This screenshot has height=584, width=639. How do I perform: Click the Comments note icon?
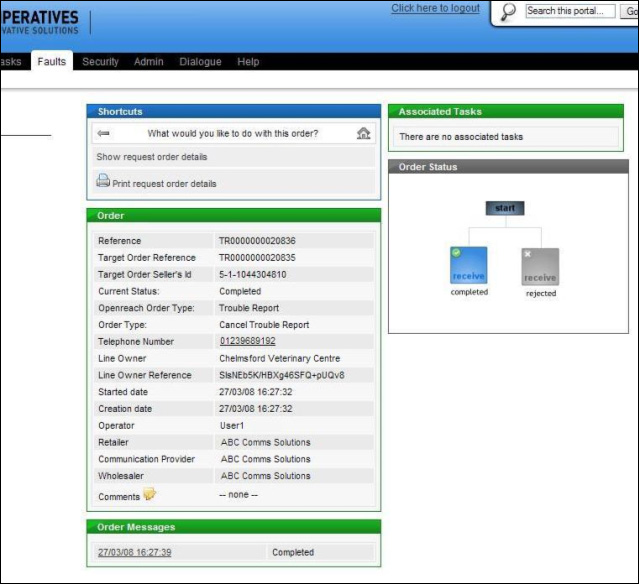150,494
